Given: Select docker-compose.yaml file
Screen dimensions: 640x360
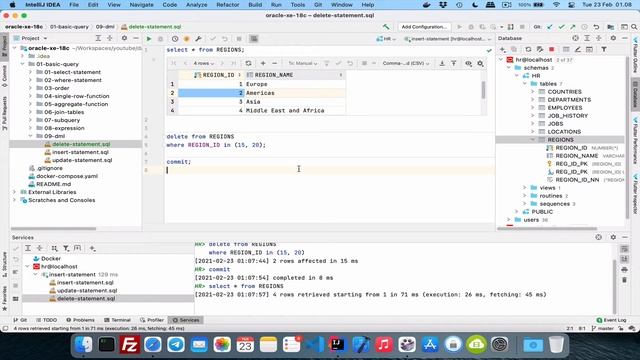Looking at the screenshot, I should (x=67, y=176).
